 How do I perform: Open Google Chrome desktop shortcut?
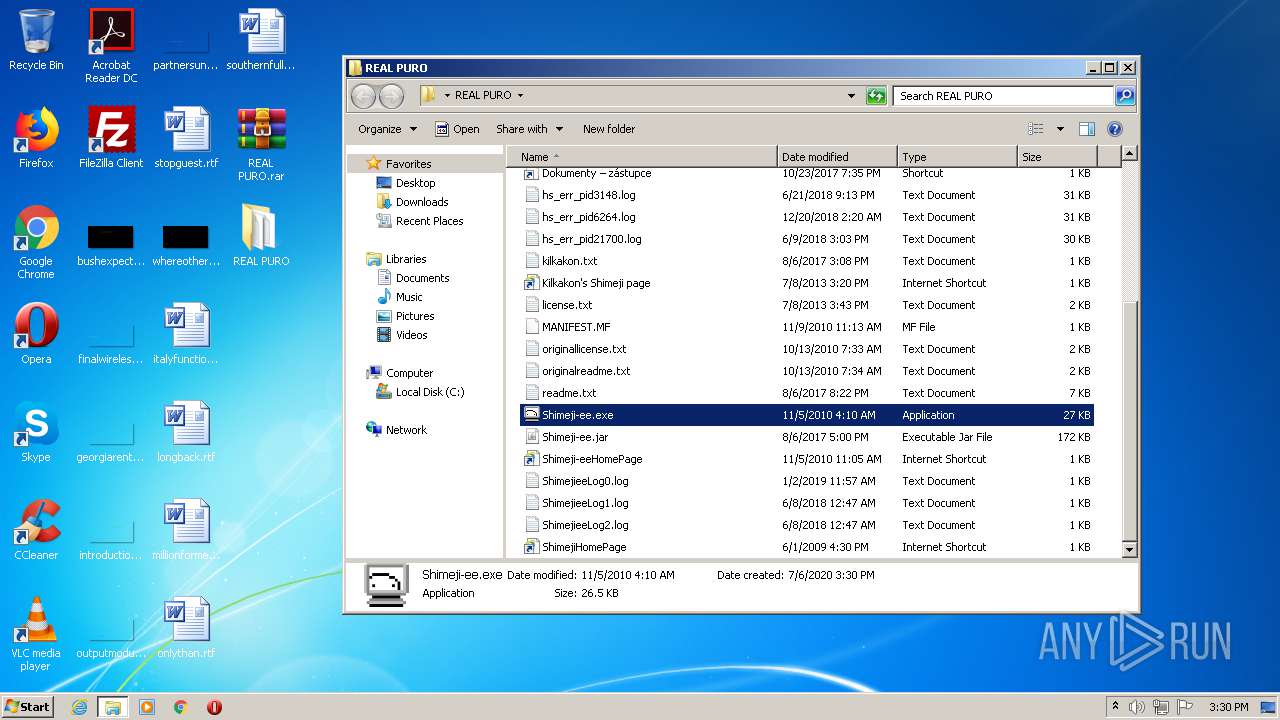tap(36, 242)
